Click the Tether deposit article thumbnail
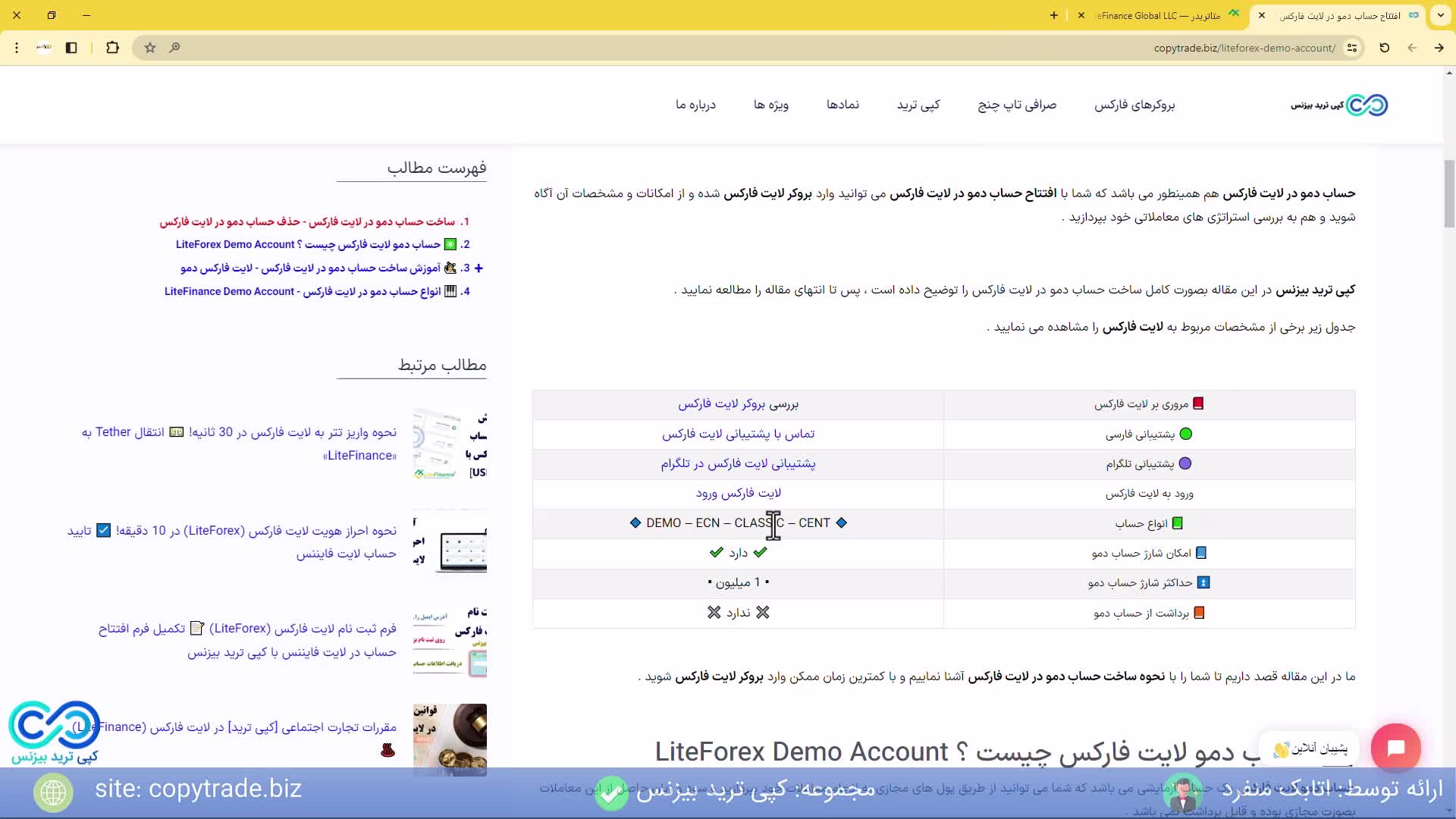 (x=450, y=444)
